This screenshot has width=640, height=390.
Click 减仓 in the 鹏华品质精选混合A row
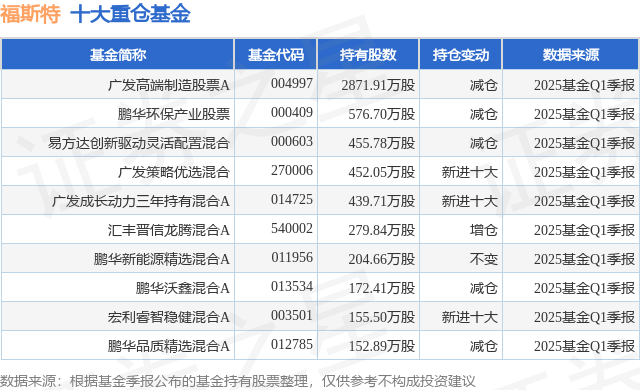(x=484, y=346)
